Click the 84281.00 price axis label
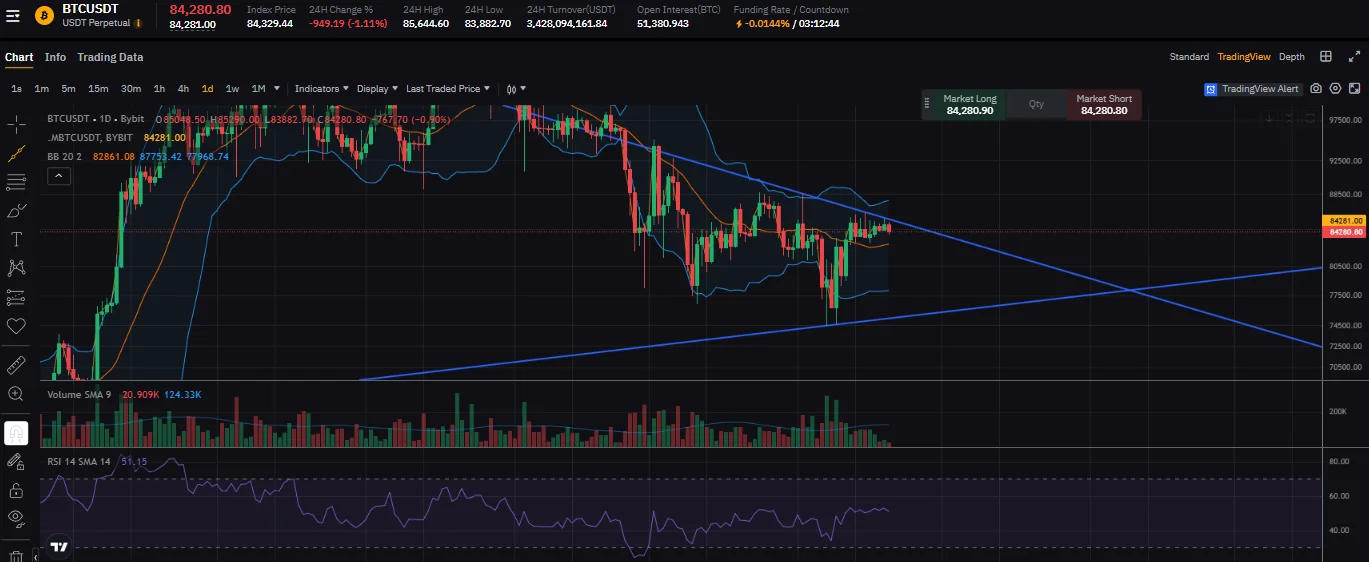The image size is (1369, 562). pos(1344,220)
